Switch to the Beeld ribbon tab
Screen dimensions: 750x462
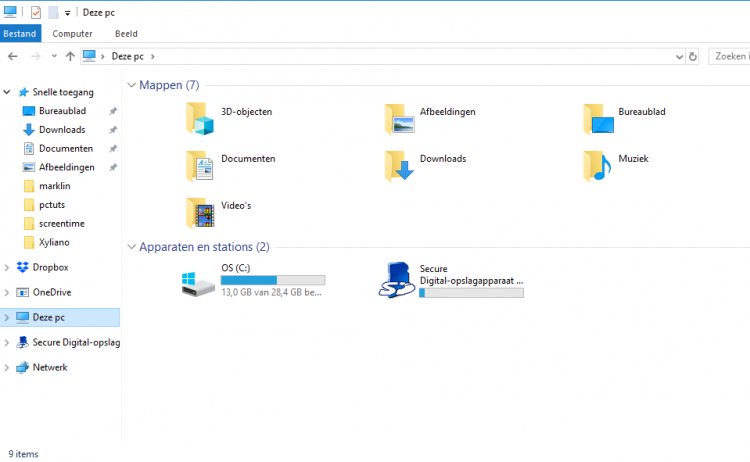(x=126, y=34)
